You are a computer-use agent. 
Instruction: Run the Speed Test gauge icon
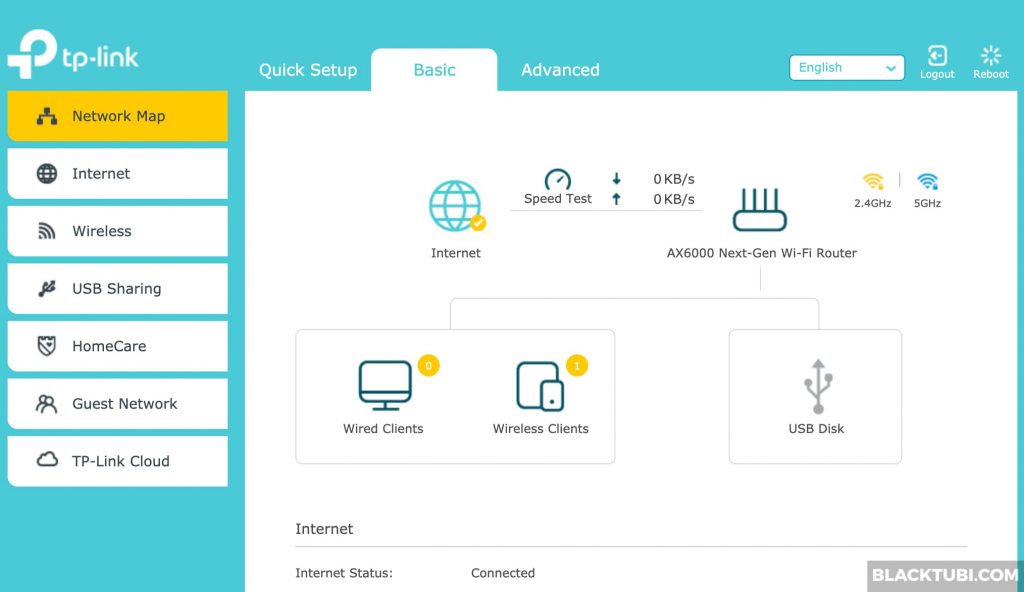tap(558, 179)
